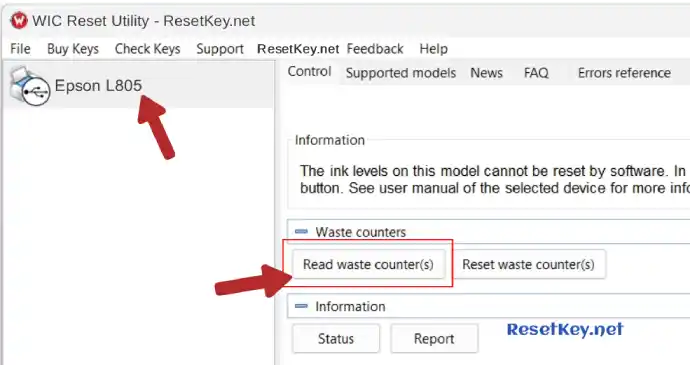Open the File menu
Viewport: 690px width, 365px height.
tap(20, 48)
